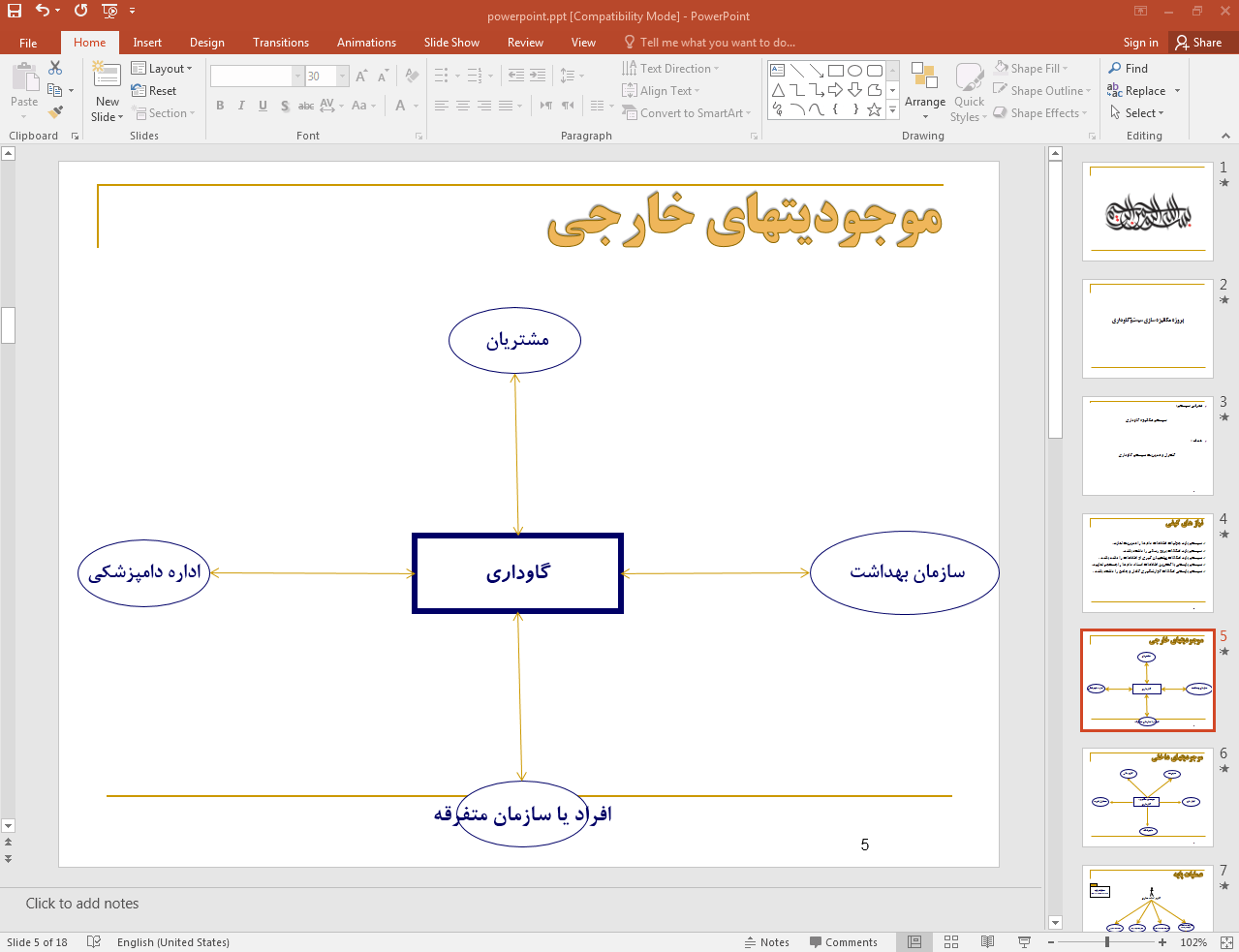1239x952 pixels.
Task: Click the Format Painter icon
Action: (x=56, y=112)
